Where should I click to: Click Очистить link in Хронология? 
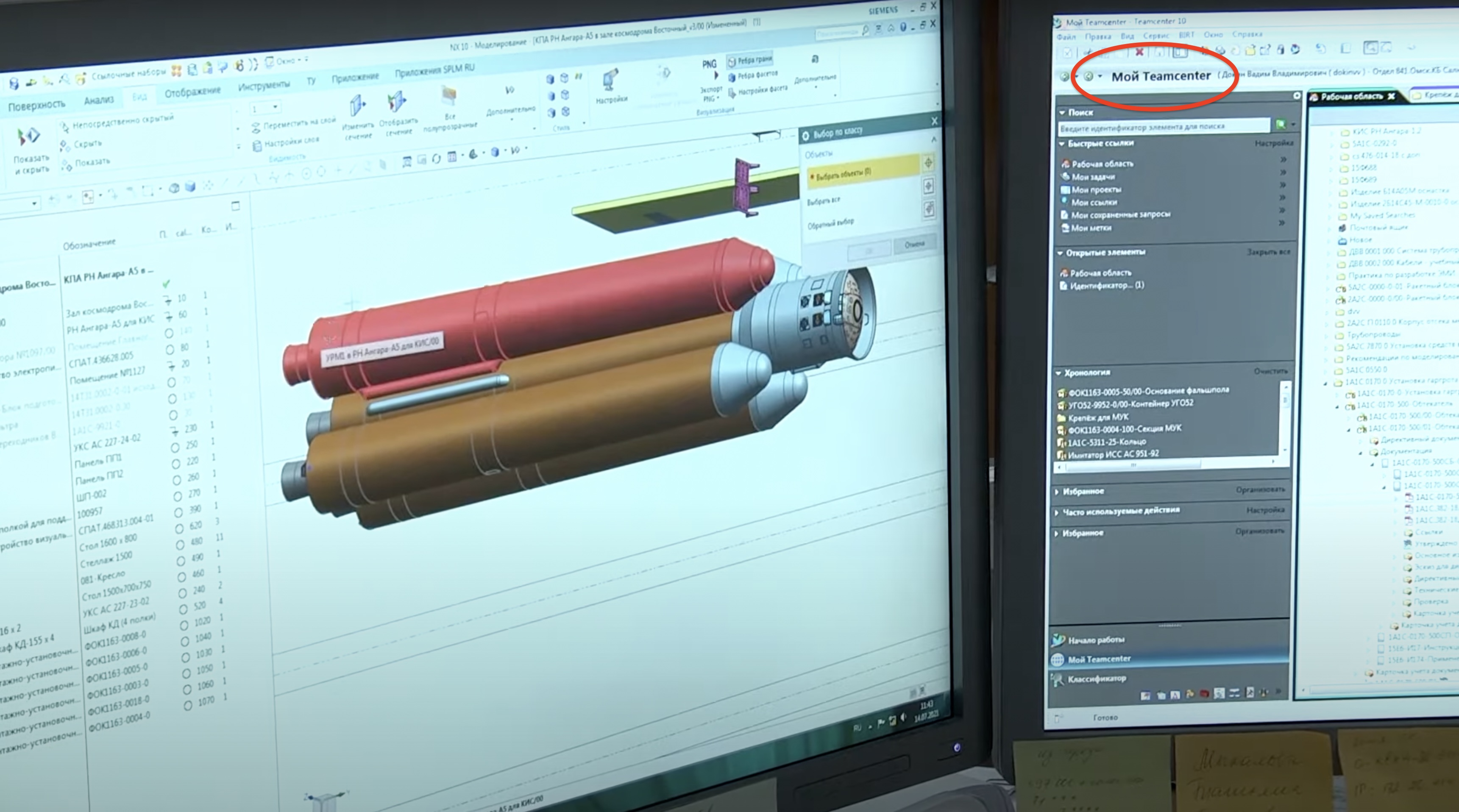pyautogui.click(x=1270, y=371)
